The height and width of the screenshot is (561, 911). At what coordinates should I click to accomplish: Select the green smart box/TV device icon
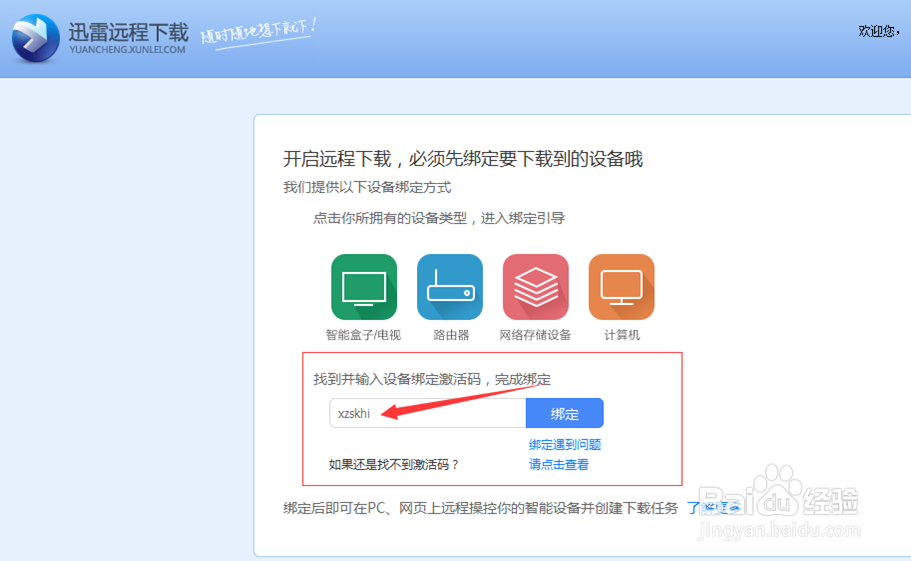tap(364, 287)
